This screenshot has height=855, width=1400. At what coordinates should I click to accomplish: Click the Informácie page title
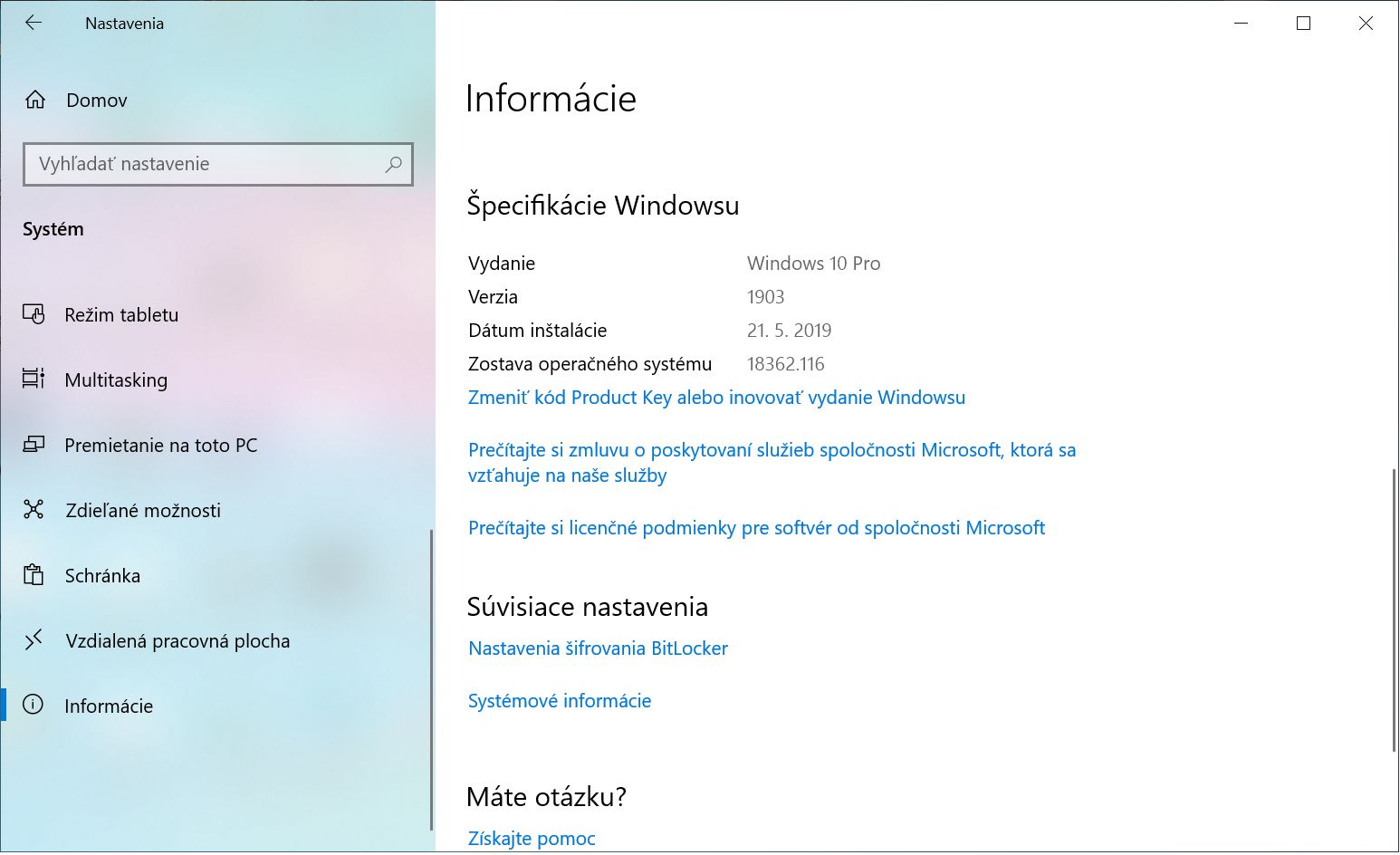click(x=551, y=99)
